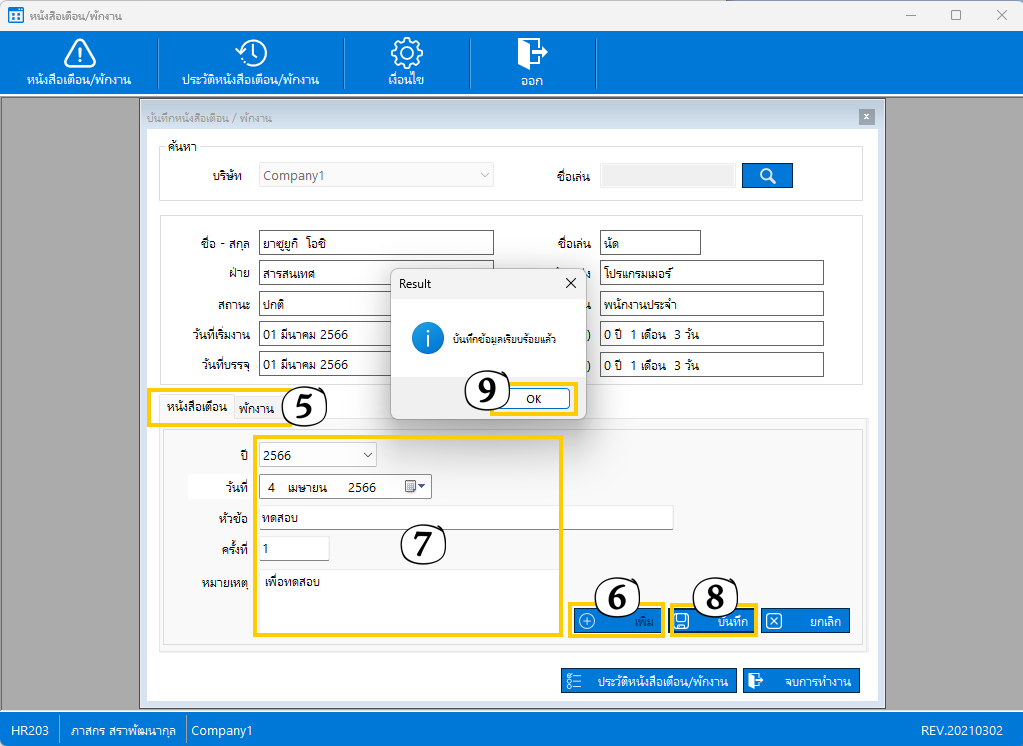Click the app icon in the title bar
1023x746 pixels.
[16, 15]
